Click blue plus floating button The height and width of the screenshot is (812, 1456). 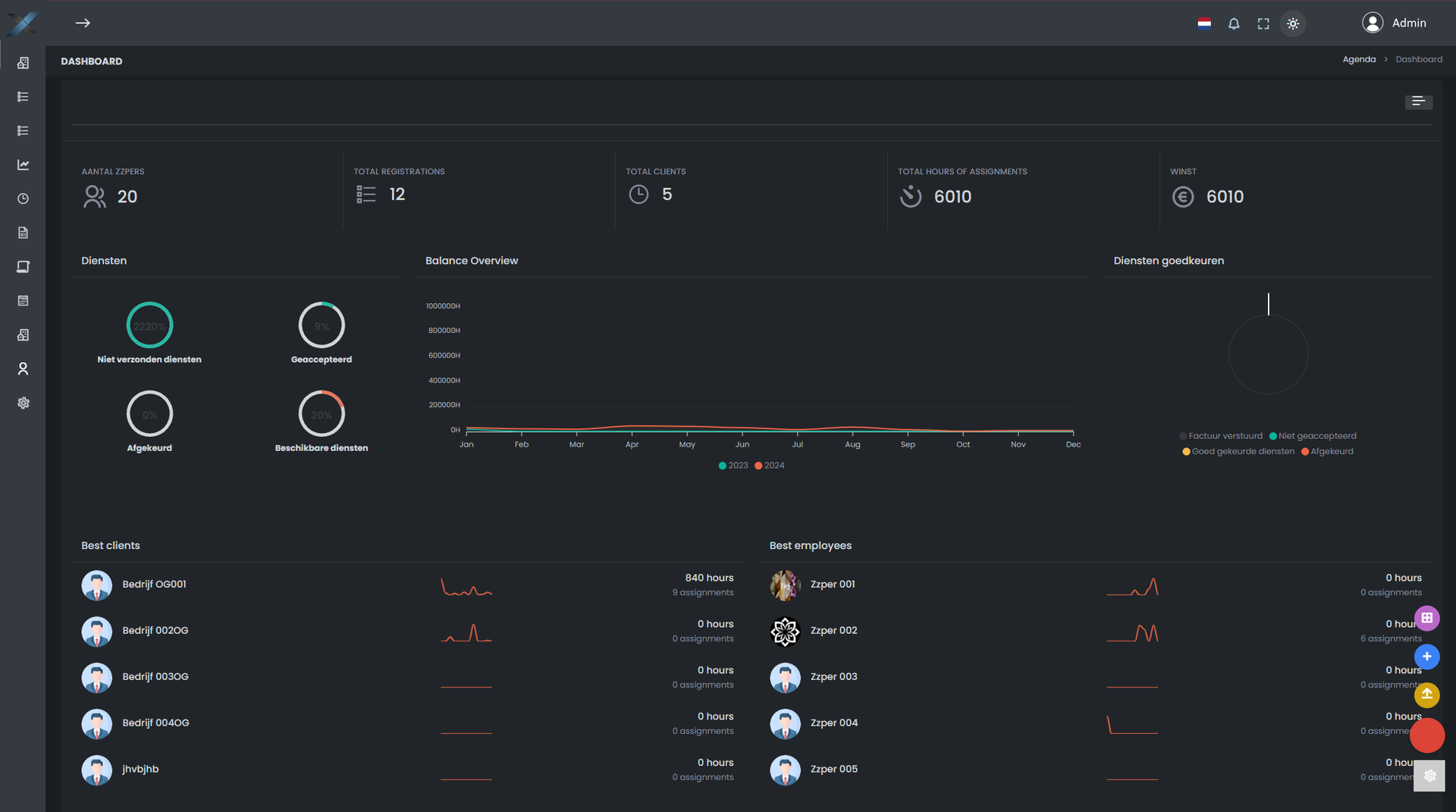pos(1426,657)
